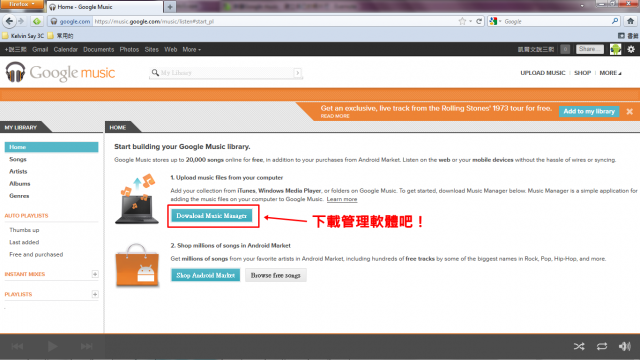Viewport: 640px width, 360px height.
Task: Open Firefox home page icon
Action: 631,21
